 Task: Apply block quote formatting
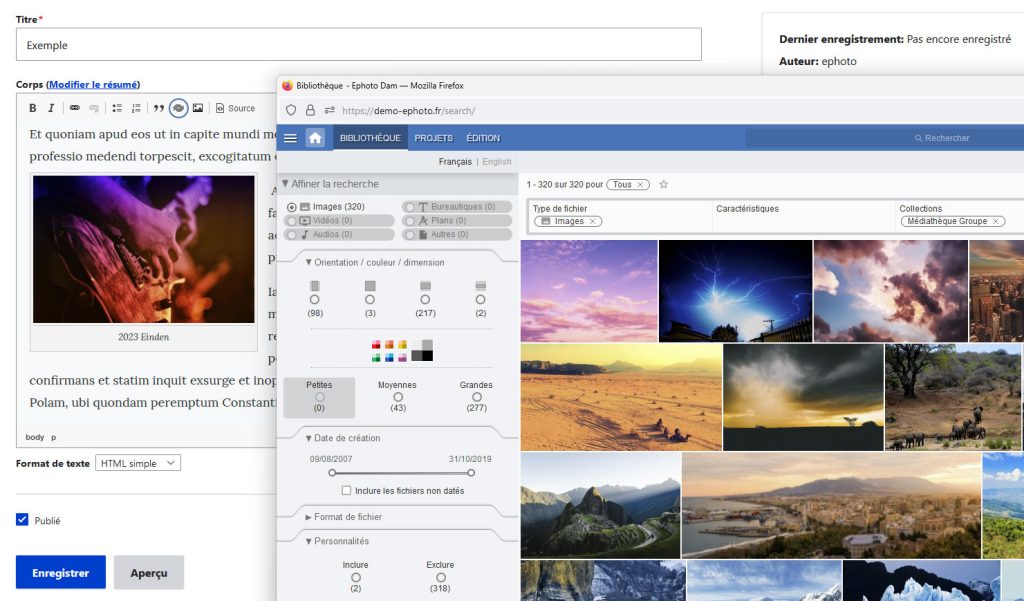tap(159, 108)
